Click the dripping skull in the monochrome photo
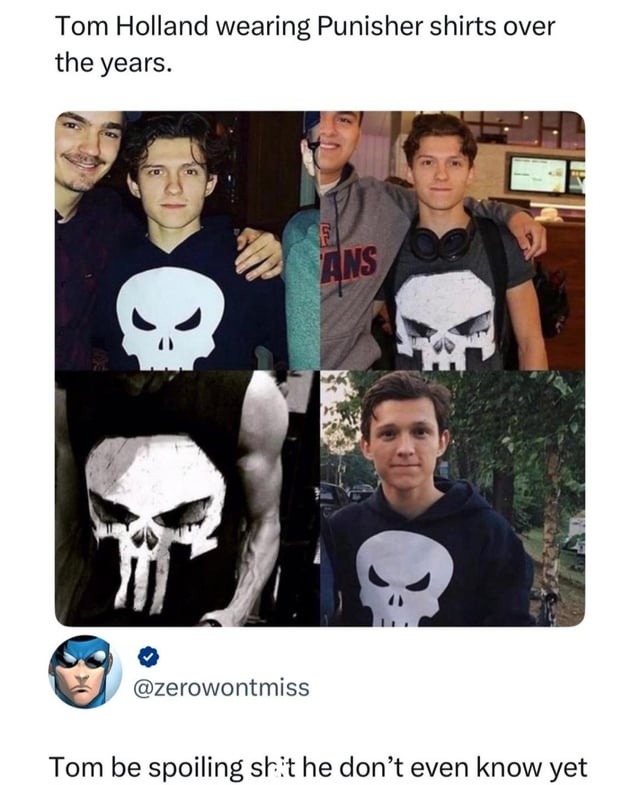The width and height of the screenshot is (640, 785). click(155, 521)
